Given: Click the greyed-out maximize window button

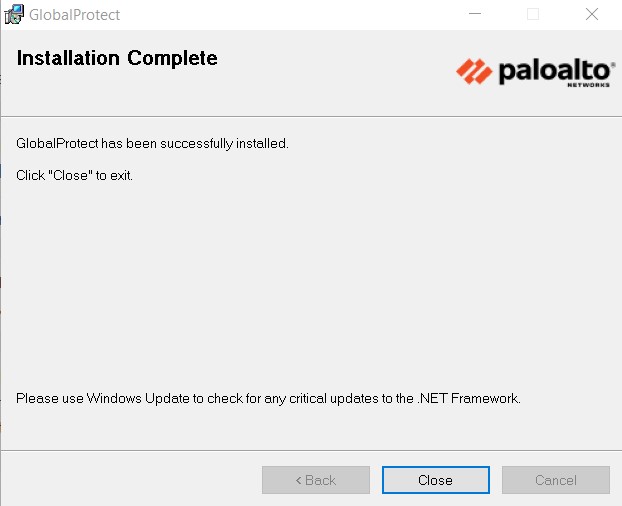Looking at the screenshot, I should [x=533, y=14].
